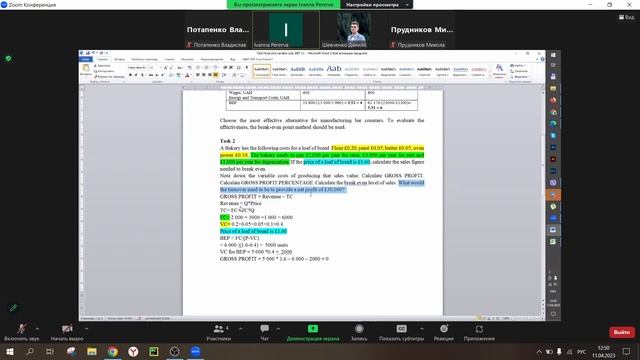This screenshot has width=640, height=360.
Task: Open Windows Start menu
Action: (9, 351)
